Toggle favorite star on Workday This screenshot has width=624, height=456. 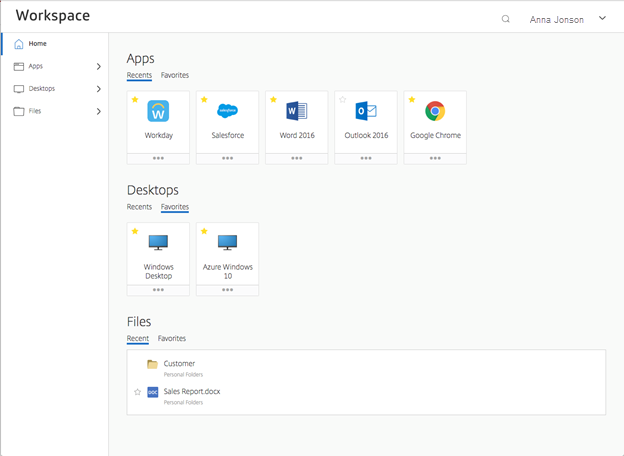135,99
